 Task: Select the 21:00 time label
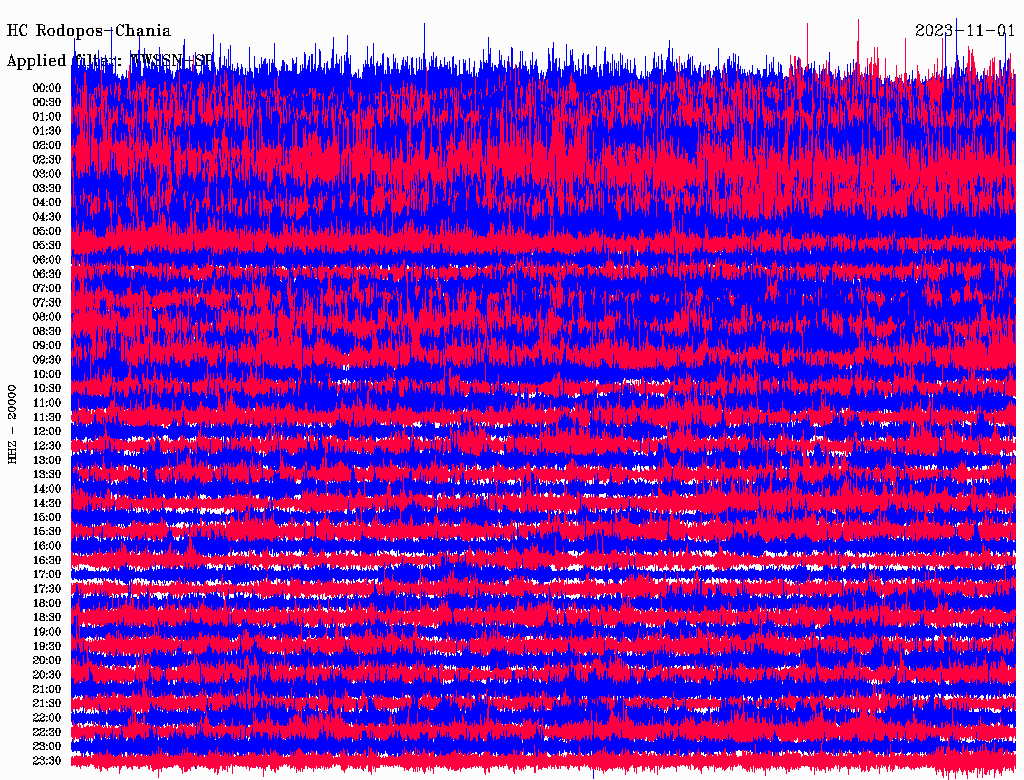(x=46, y=689)
